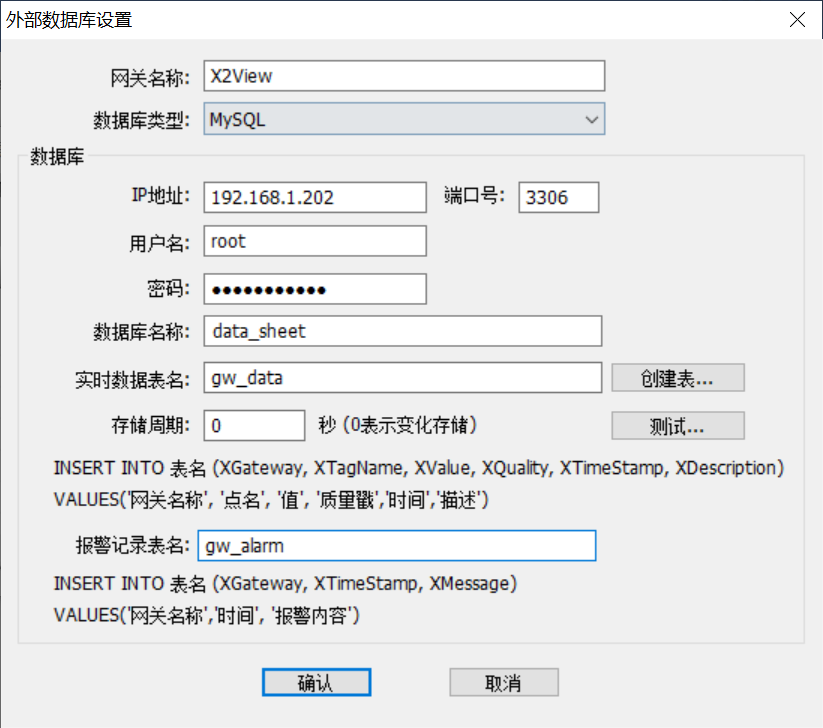Click the 密码 password field
The height and width of the screenshot is (728, 823).
pos(315,289)
